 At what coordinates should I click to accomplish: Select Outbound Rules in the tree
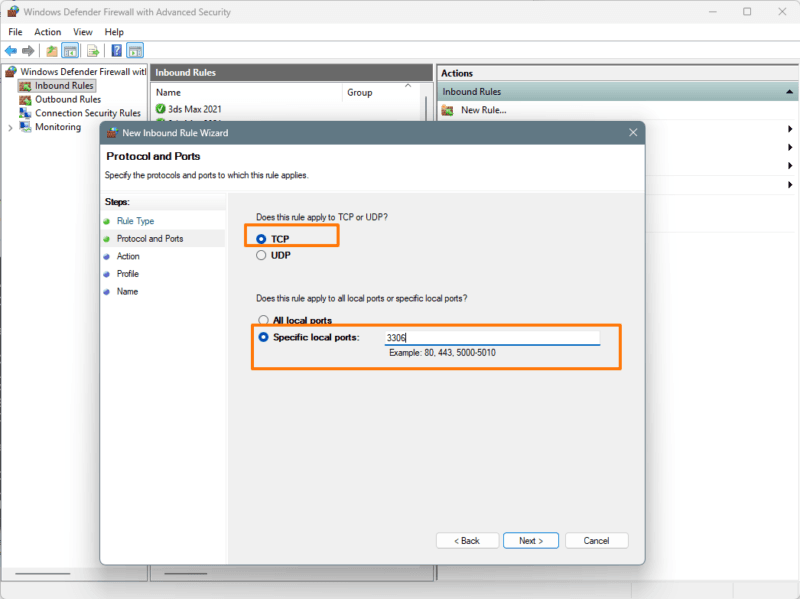[x=68, y=99]
